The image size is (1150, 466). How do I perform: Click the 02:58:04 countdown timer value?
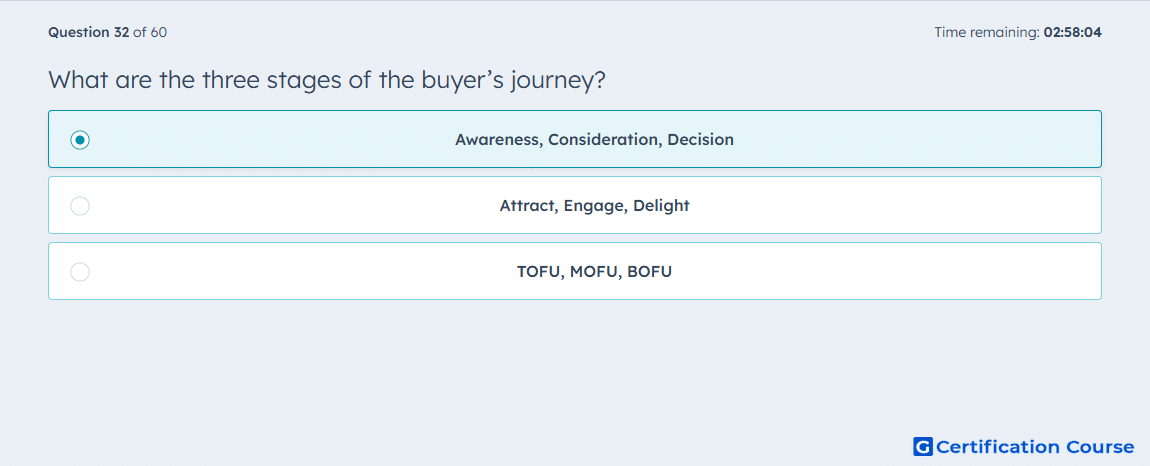point(1072,32)
